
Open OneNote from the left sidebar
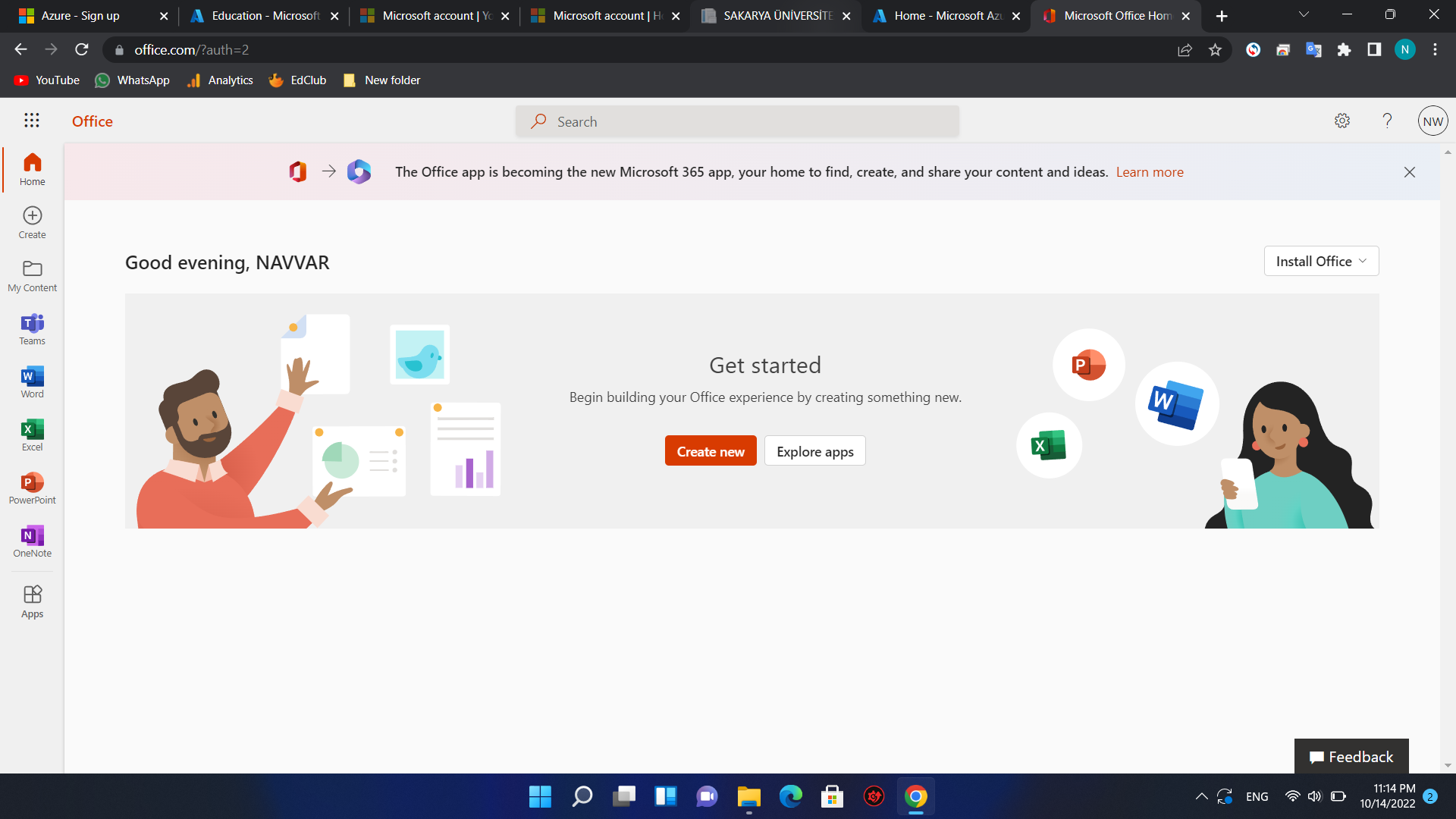32,541
